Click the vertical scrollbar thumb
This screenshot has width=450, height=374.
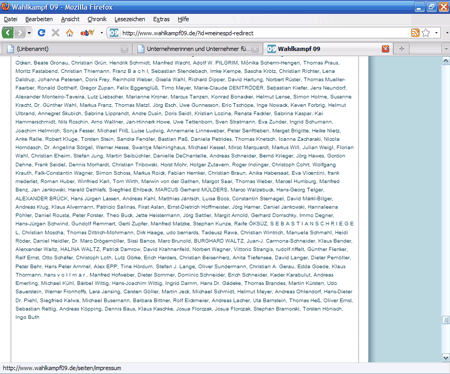point(446,320)
